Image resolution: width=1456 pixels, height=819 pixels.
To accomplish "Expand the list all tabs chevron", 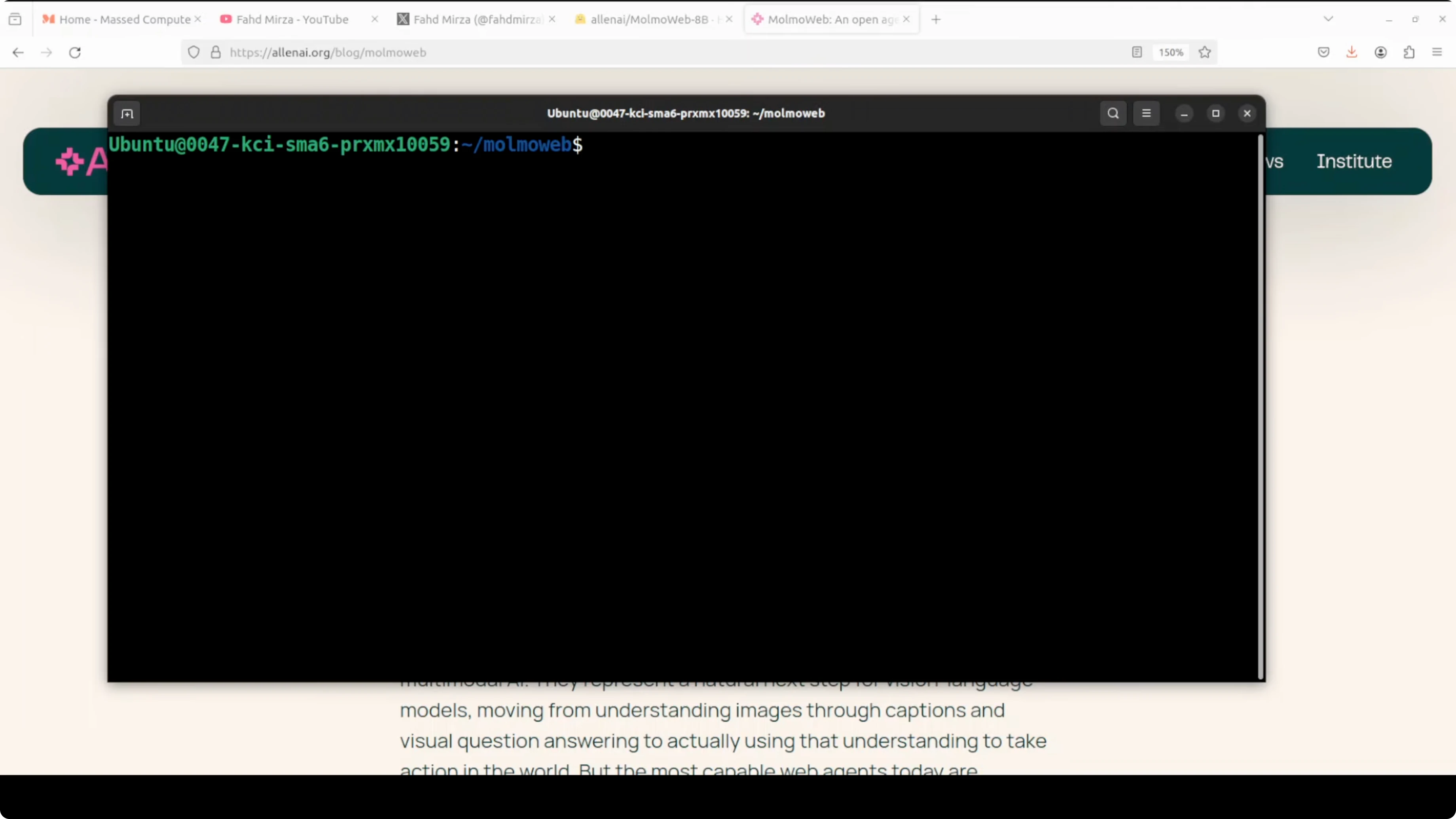I will point(1328,19).
